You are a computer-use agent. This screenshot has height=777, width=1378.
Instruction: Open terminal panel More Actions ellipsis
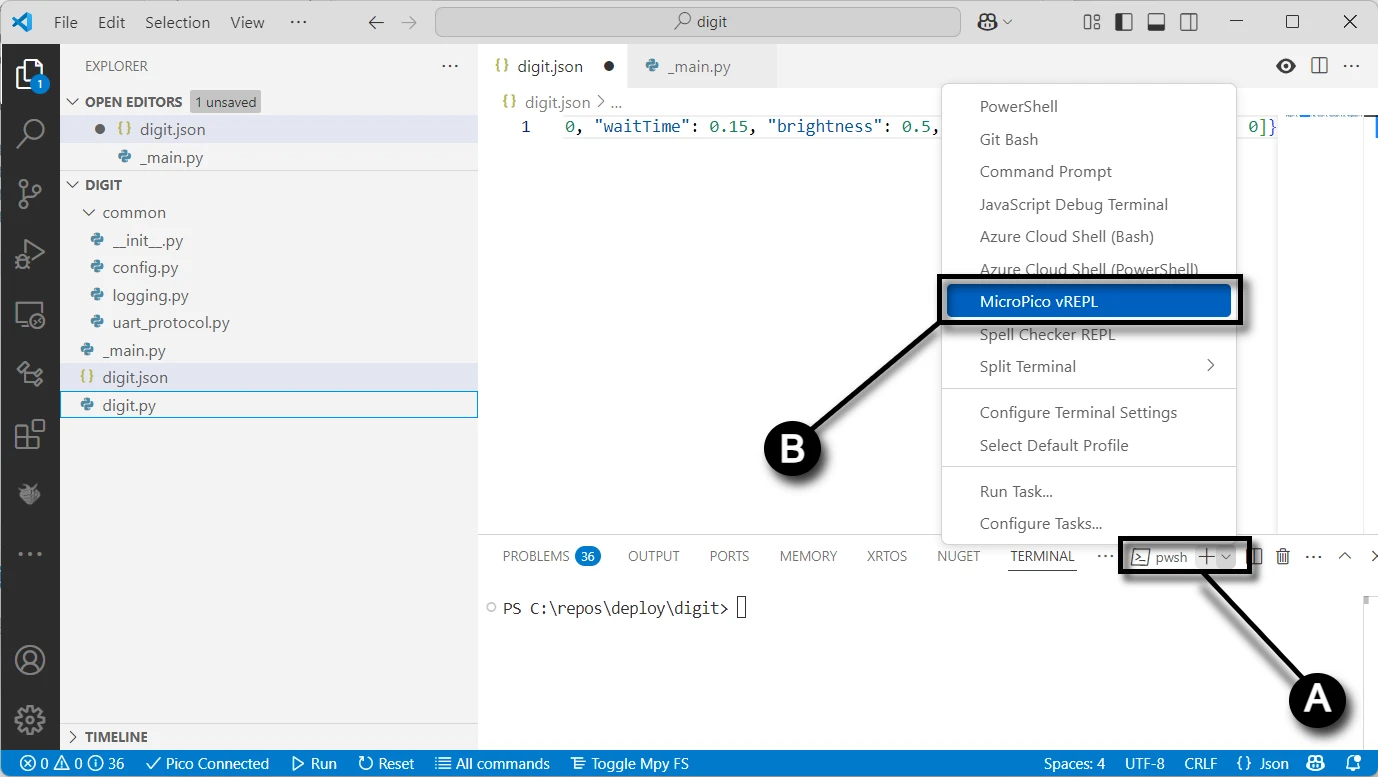click(x=1314, y=556)
